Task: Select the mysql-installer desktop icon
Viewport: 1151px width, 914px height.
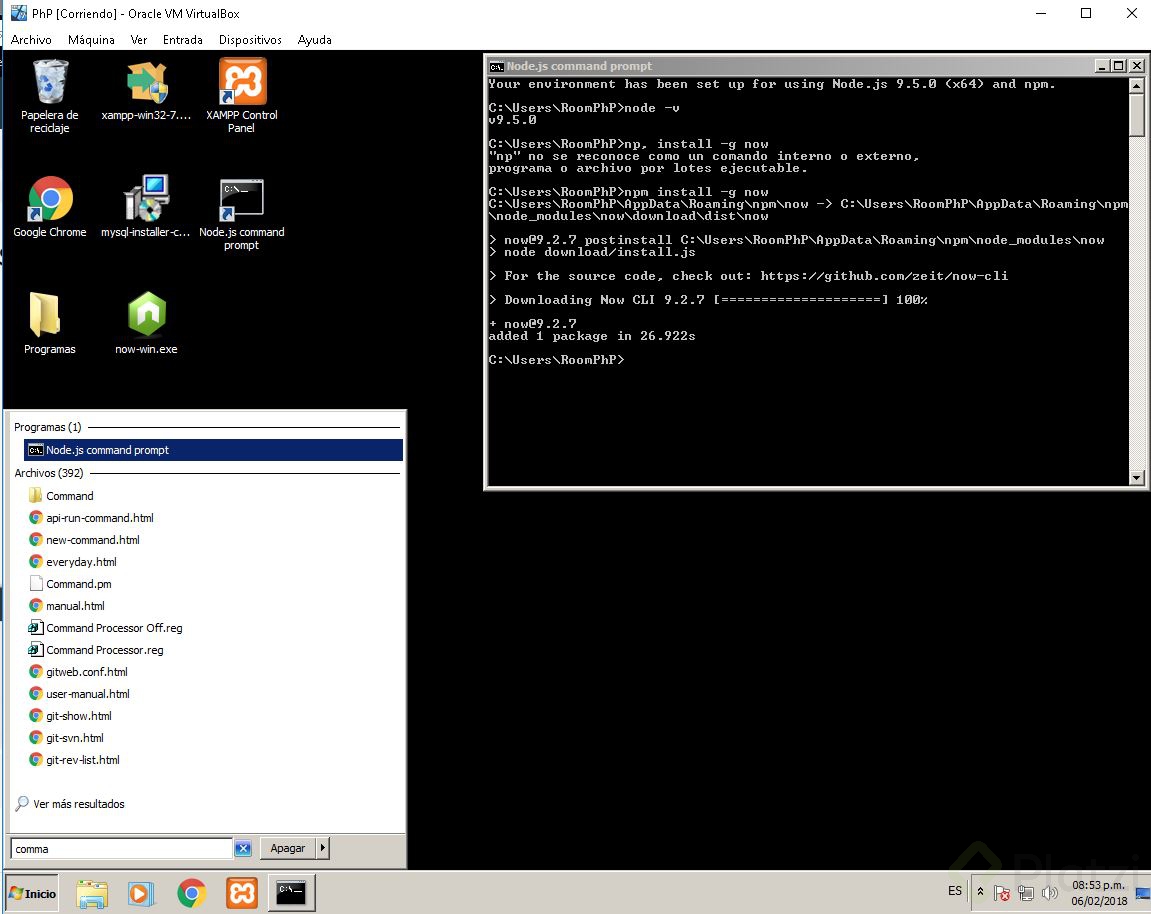Action: click(x=146, y=207)
